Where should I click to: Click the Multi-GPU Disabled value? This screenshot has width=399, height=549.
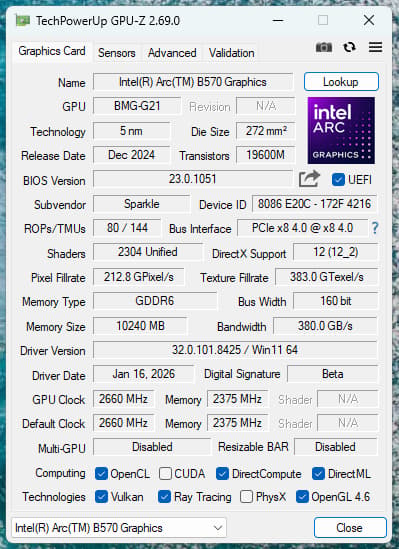152,447
